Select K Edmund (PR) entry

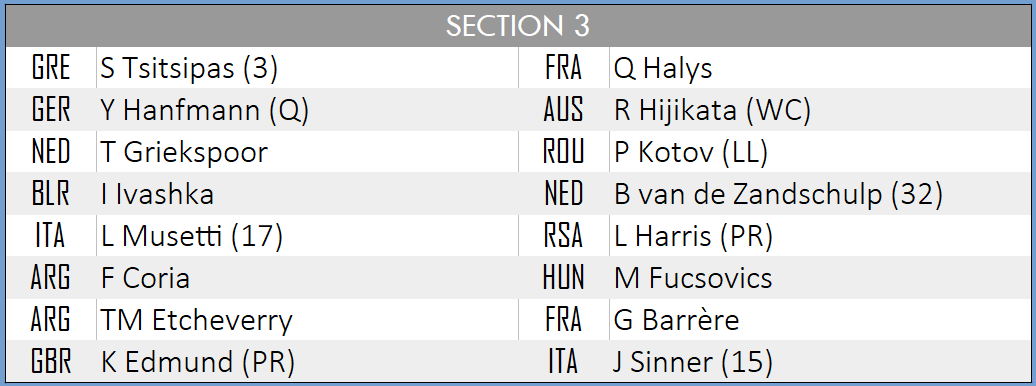pos(198,362)
